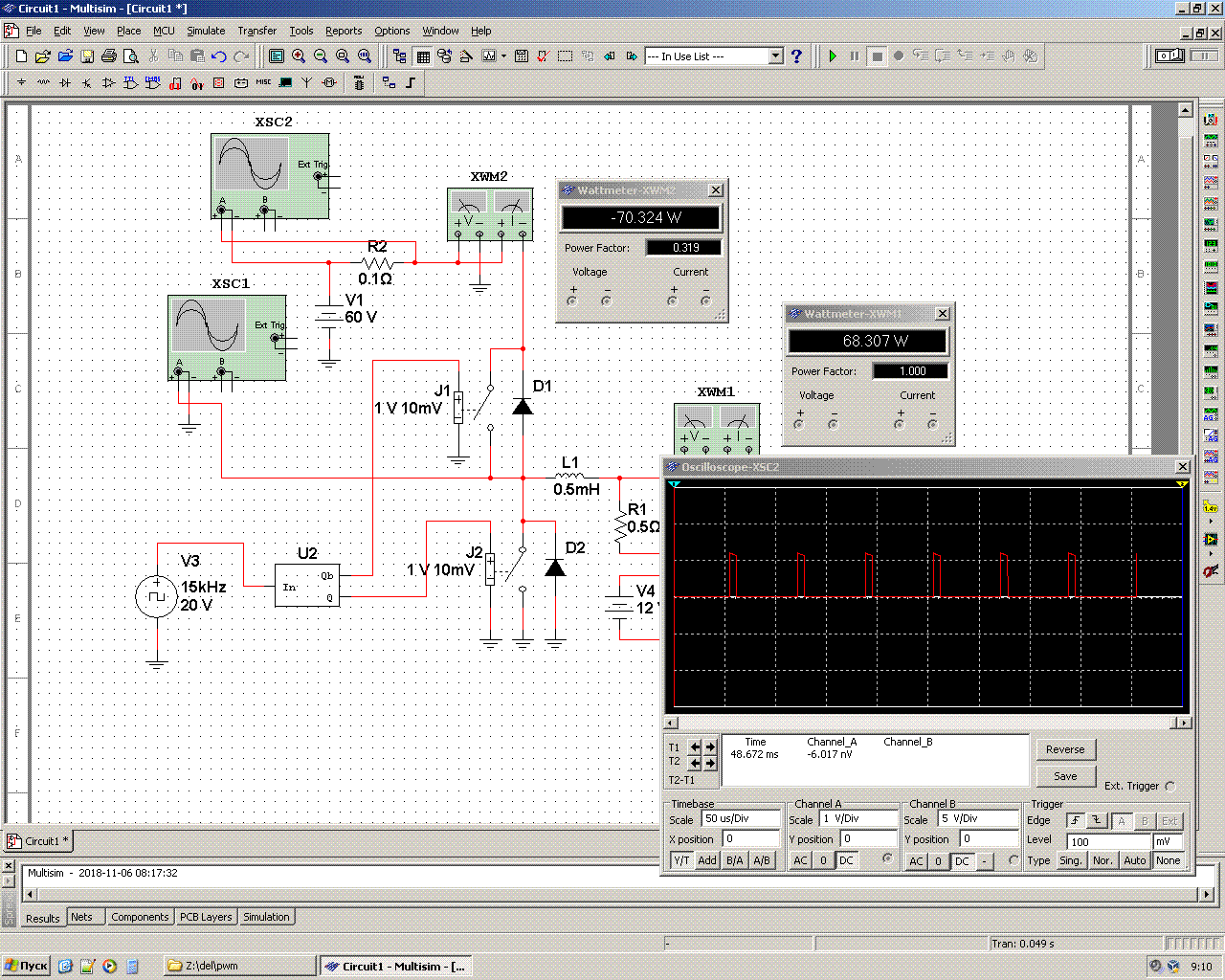Image resolution: width=1225 pixels, height=980 pixels.
Task: Toggle the Ext. Trigger radio button
Action: click(1170, 786)
